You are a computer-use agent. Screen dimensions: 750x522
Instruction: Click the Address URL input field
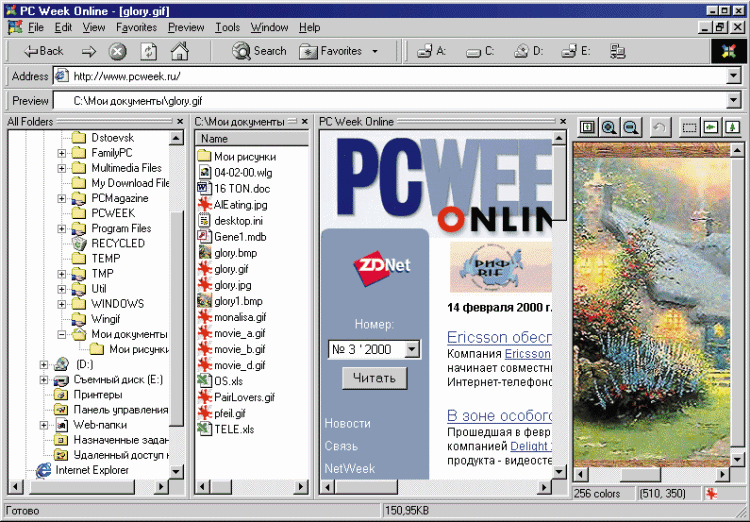pos(390,76)
